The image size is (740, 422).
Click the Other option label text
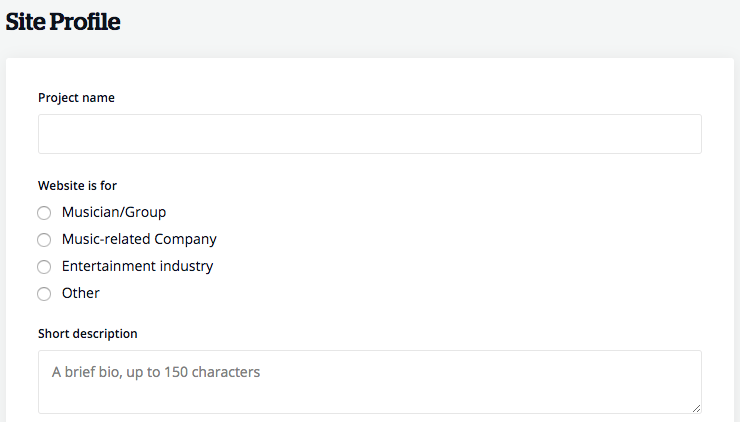coord(81,293)
